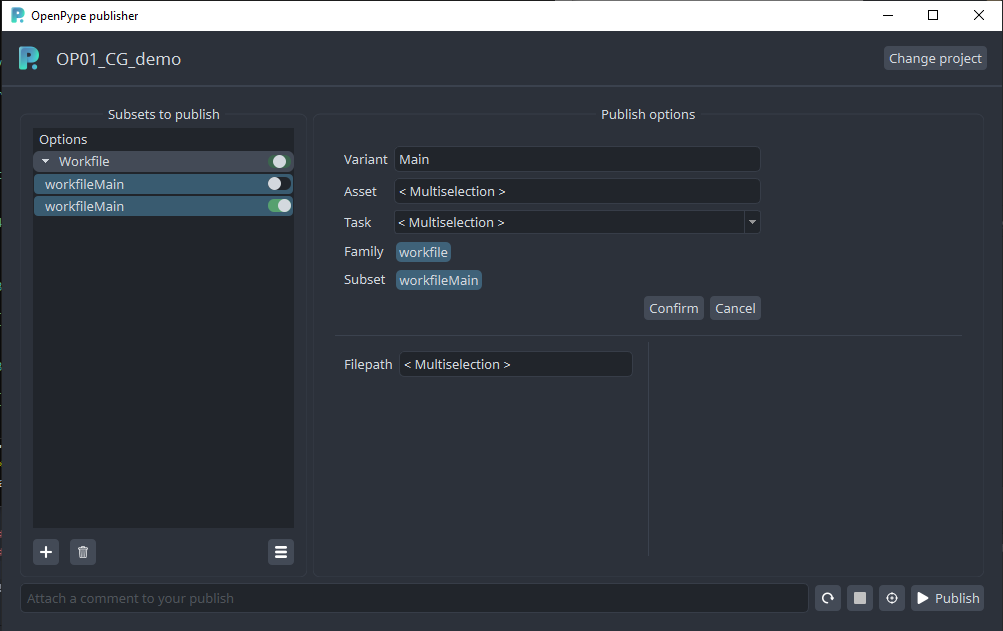Viewport: 1003px width, 631px height.
Task: Open the Change project dialog
Action: click(x=934, y=58)
